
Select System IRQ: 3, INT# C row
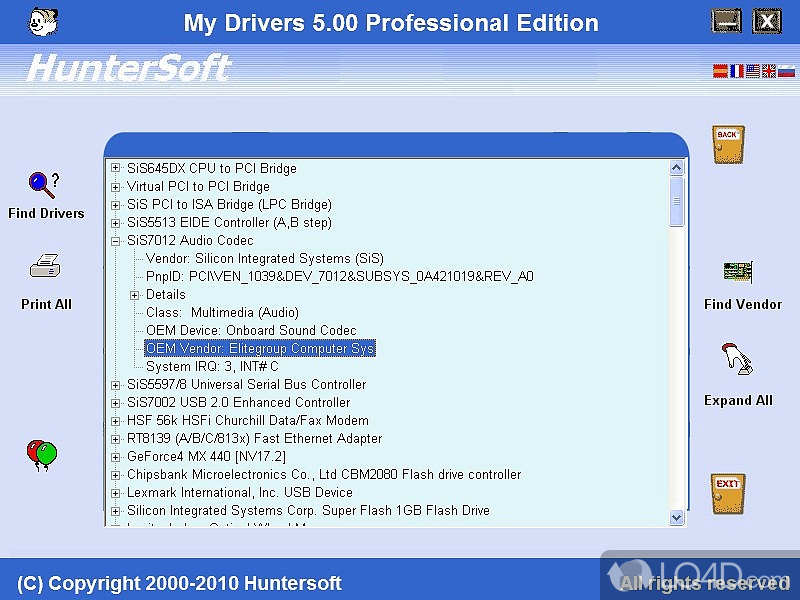point(212,366)
